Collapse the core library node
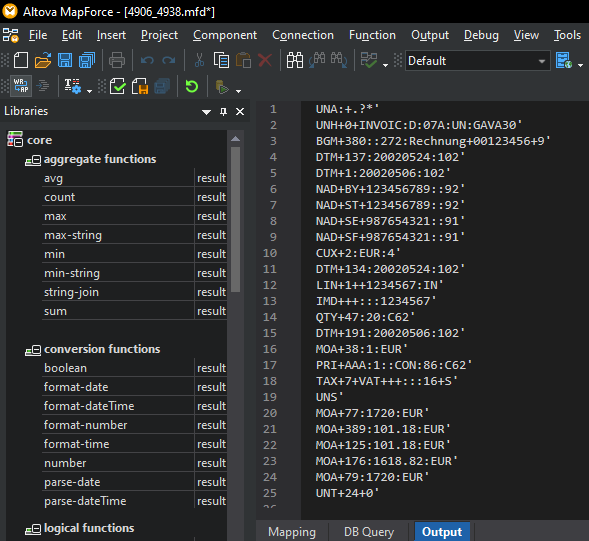Image resolution: width=589 pixels, height=541 pixels. [x=18, y=143]
